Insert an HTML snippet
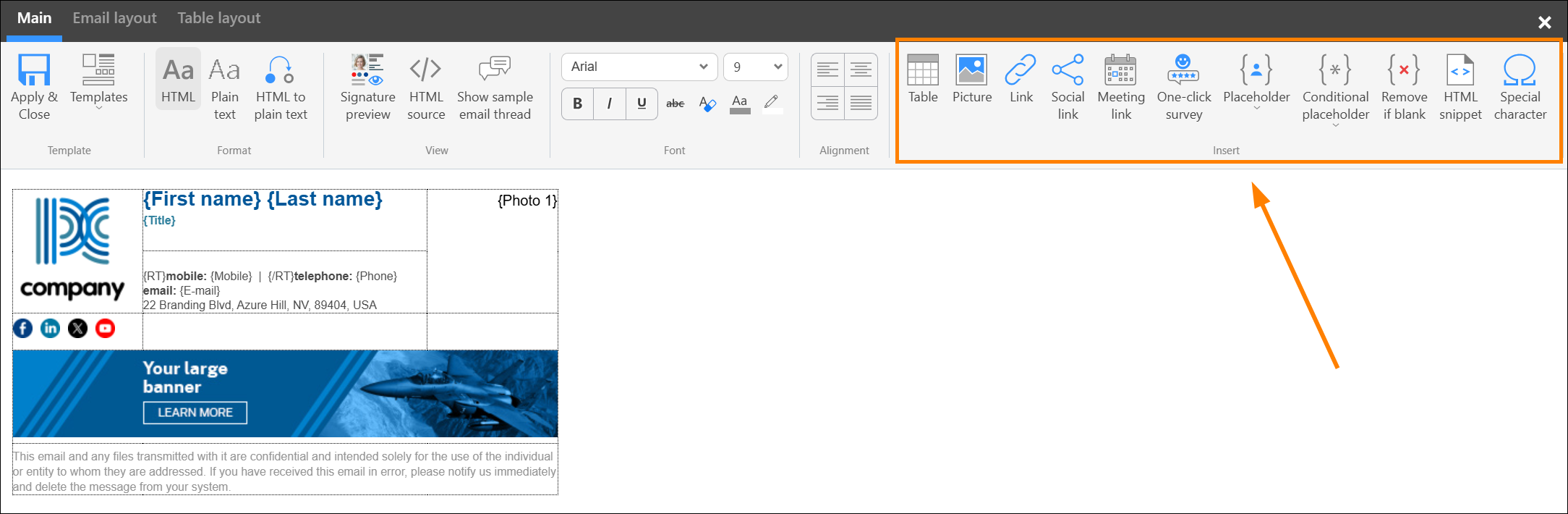 click(x=1460, y=88)
